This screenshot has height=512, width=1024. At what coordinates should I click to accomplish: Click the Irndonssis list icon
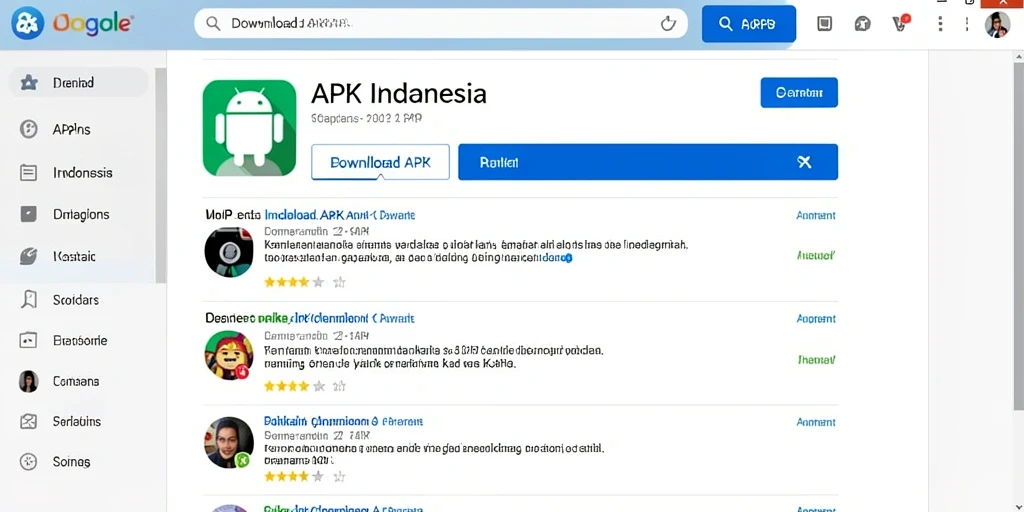(x=29, y=173)
